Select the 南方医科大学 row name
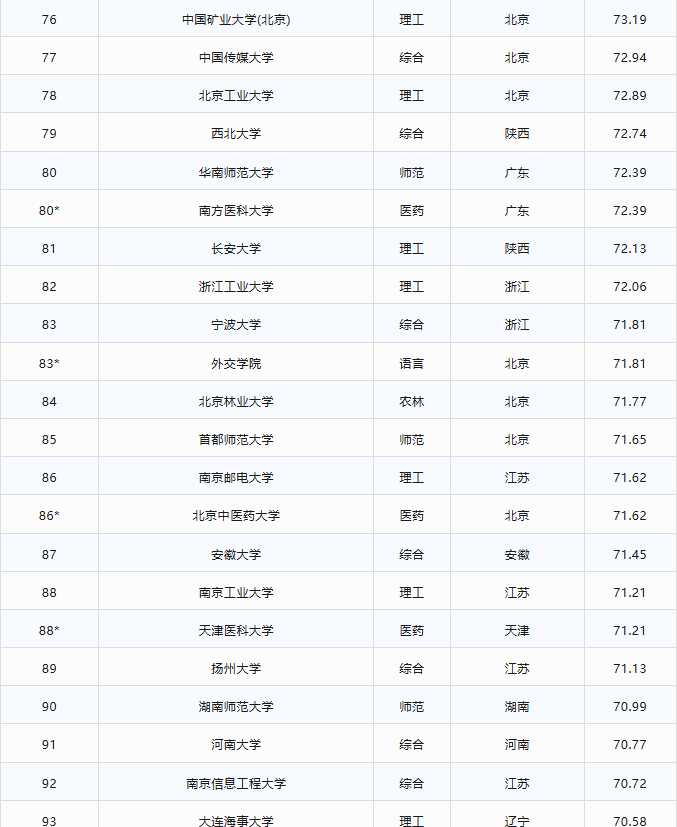 [x=236, y=210]
